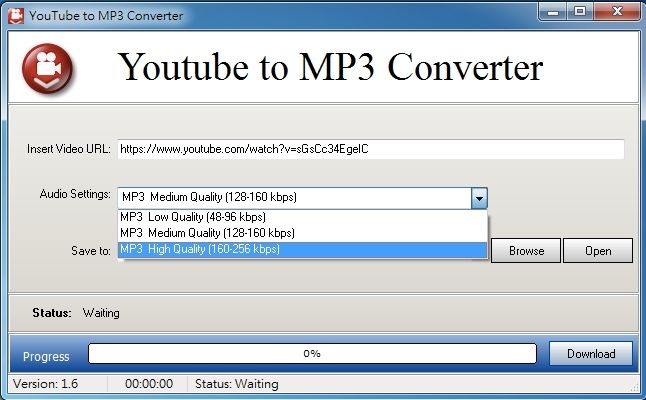The image size is (646, 400).
Task: Click the 'YouTube to MP3 Converter' window title text
Action: [x=106, y=16]
